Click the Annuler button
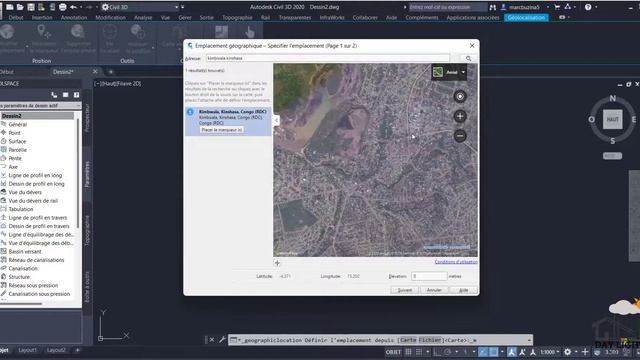The width and height of the screenshot is (640, 360). [x=434, y=290]
